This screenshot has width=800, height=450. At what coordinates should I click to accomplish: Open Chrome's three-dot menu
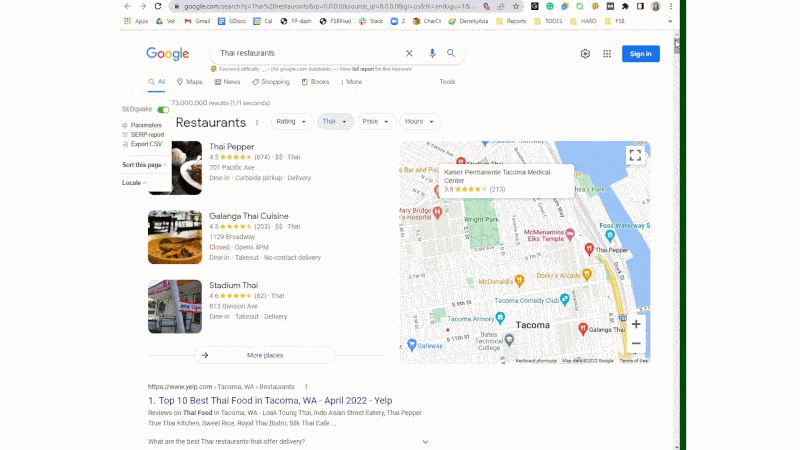click(x=670, y=6)
